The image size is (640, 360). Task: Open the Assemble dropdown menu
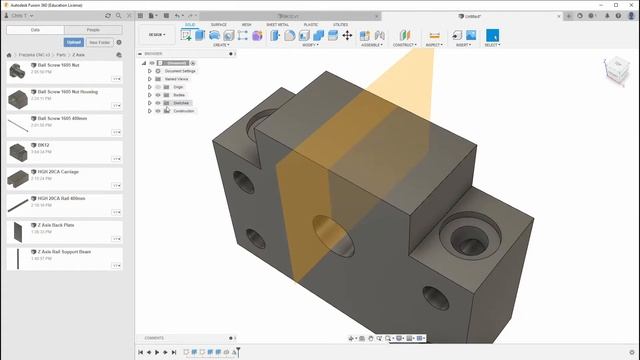click(372, 45)
